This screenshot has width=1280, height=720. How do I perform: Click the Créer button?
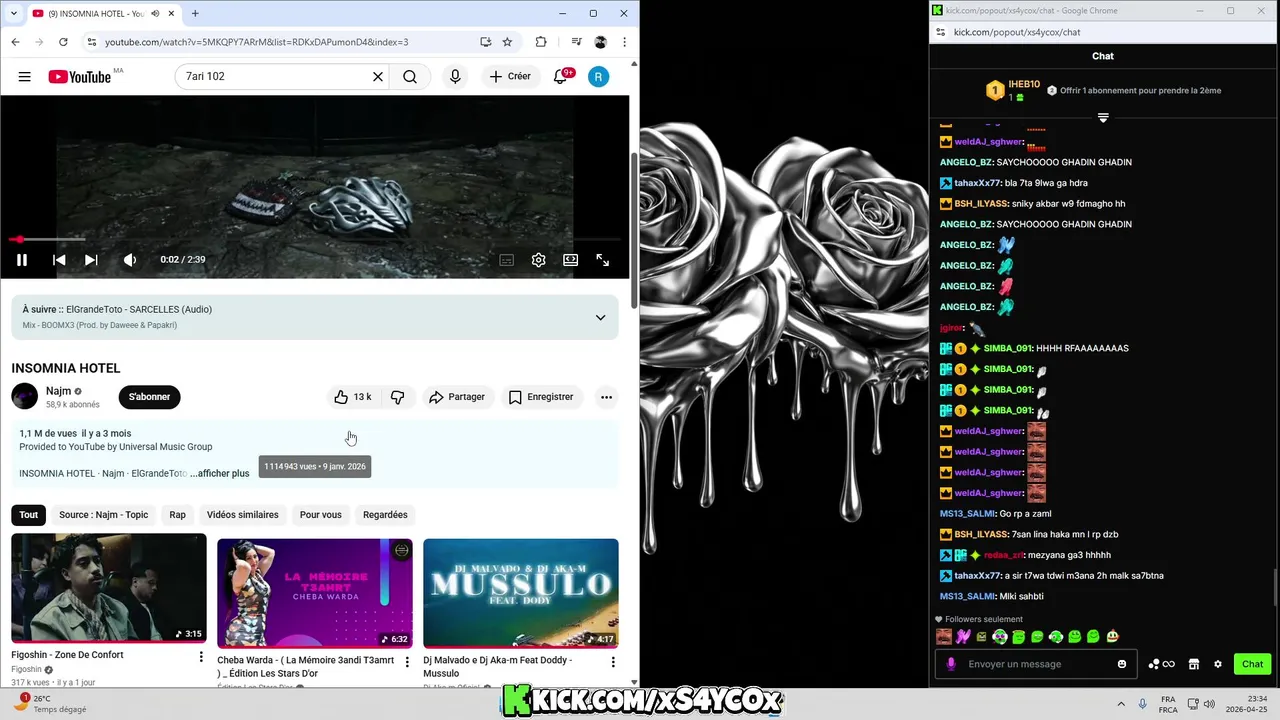510,77
